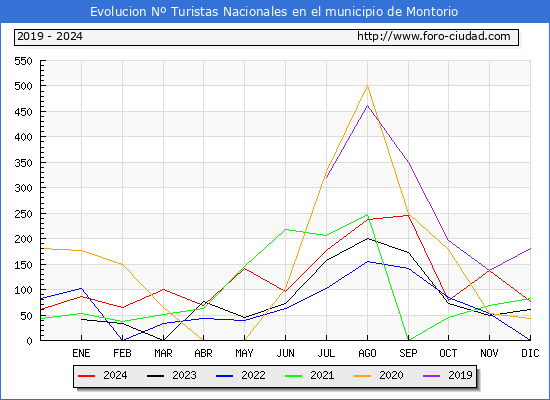The image size is (550, 400).
Task: Click the ENE month axis label
Action: [x=81, y=353]
